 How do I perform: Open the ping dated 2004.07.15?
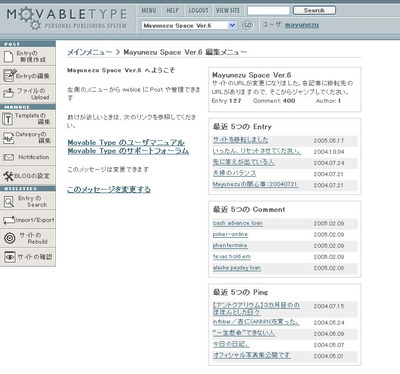click(x=256, y=309)
